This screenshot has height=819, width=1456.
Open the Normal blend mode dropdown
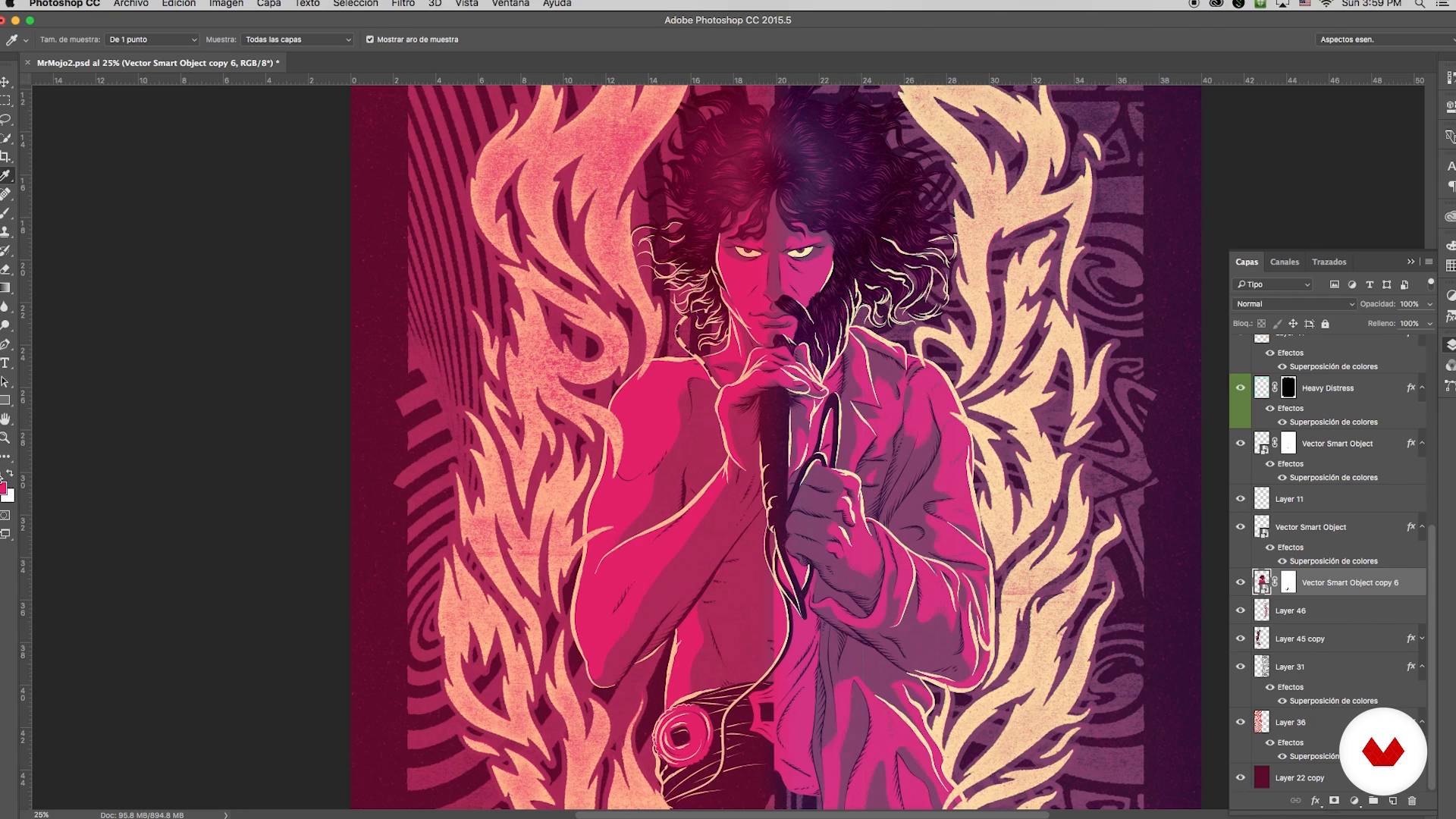point(1294,304)
